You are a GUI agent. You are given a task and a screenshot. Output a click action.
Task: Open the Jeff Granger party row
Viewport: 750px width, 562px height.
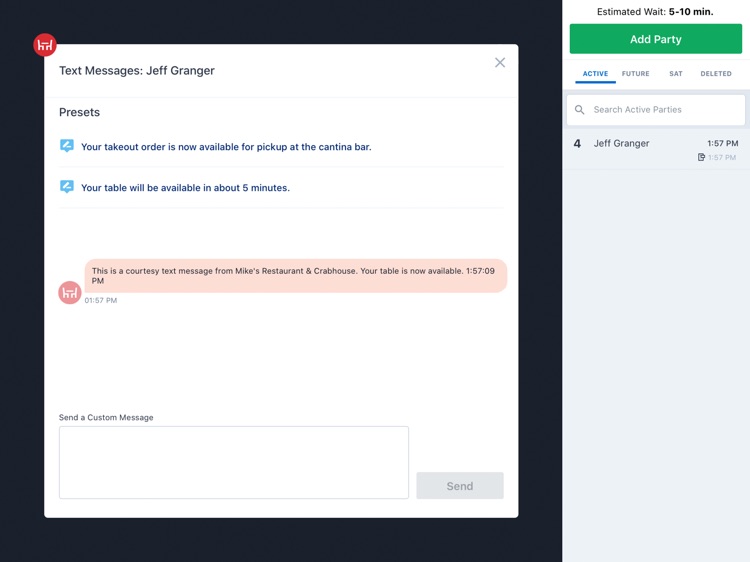656,149
